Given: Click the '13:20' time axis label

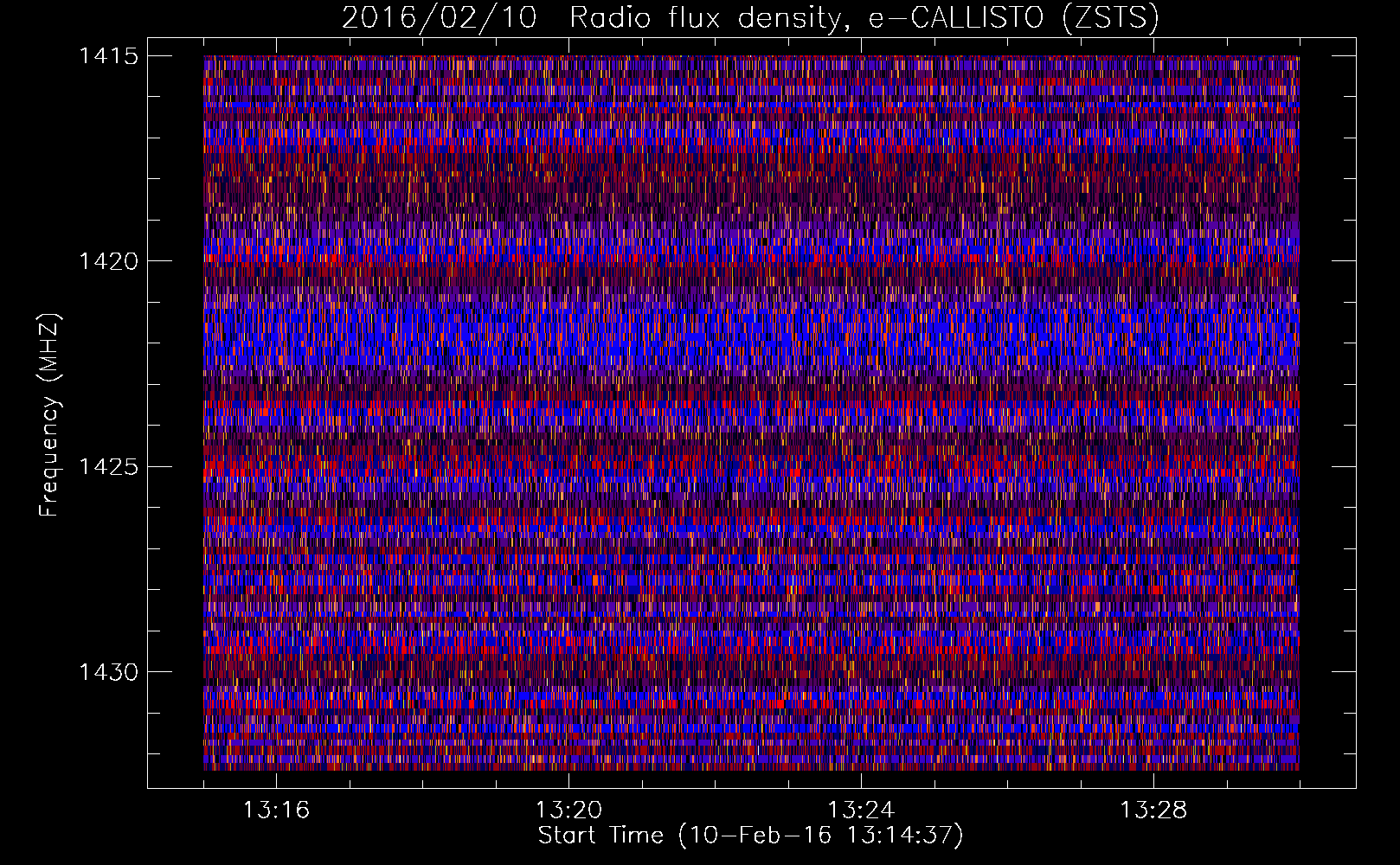Looking at the screenshot, I should pos(568,810).
